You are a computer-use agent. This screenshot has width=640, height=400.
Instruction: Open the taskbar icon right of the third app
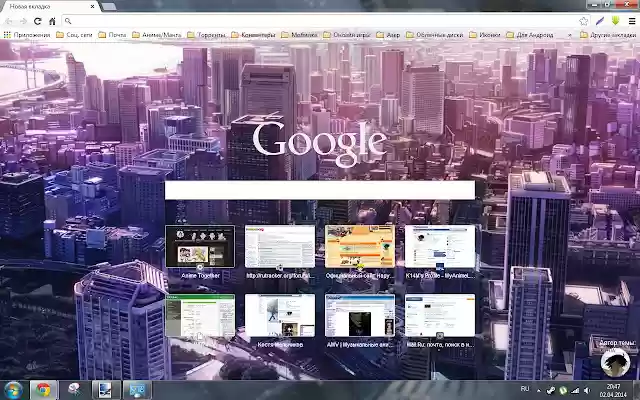[x=105, y=390]
